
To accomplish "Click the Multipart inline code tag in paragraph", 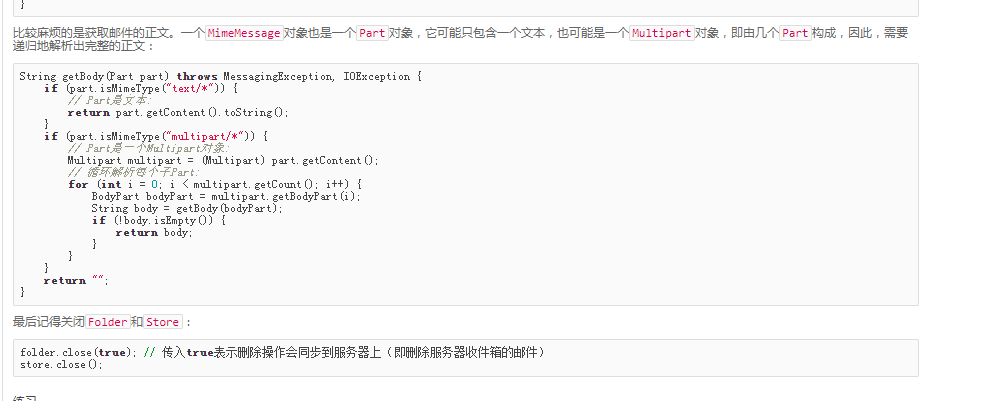I will tap(662, 33).
